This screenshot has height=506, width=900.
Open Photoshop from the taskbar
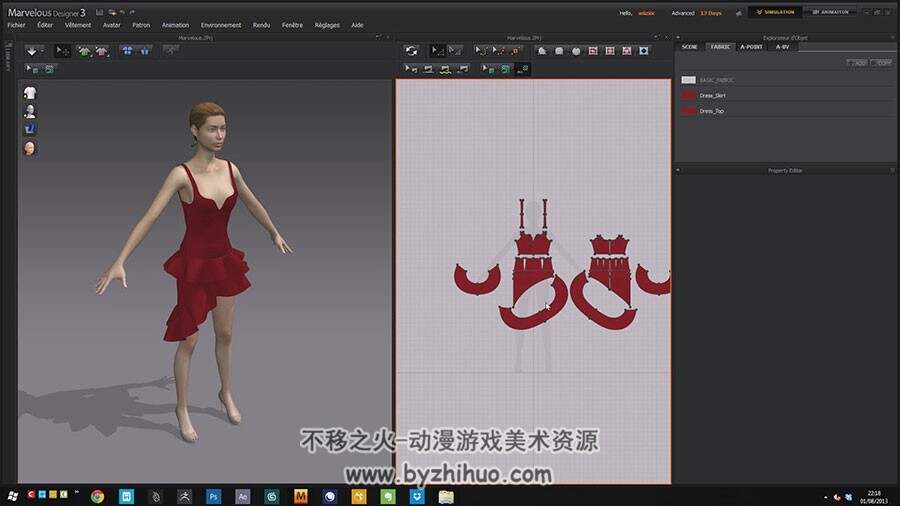[x=214, y=496]
